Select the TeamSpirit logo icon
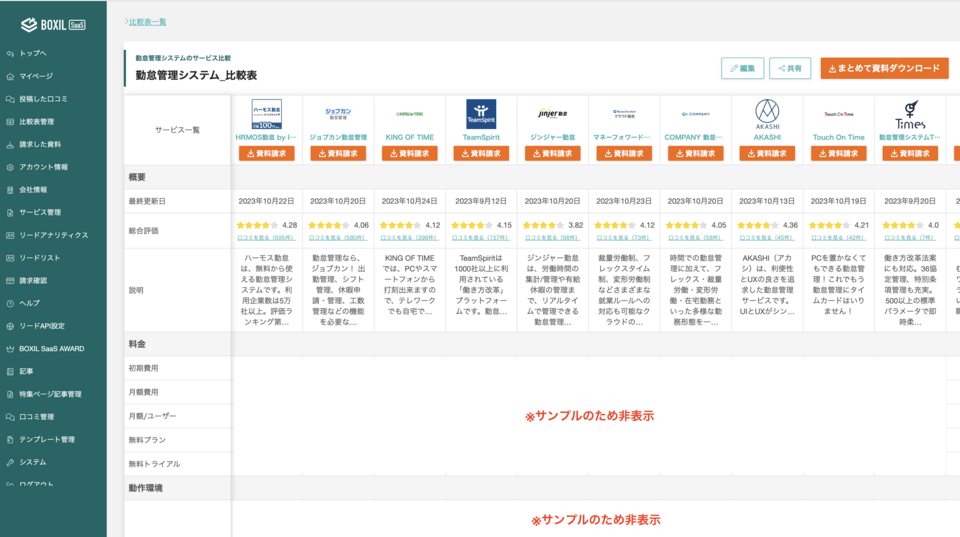This screenshot has height=537, width=960. 481,114
